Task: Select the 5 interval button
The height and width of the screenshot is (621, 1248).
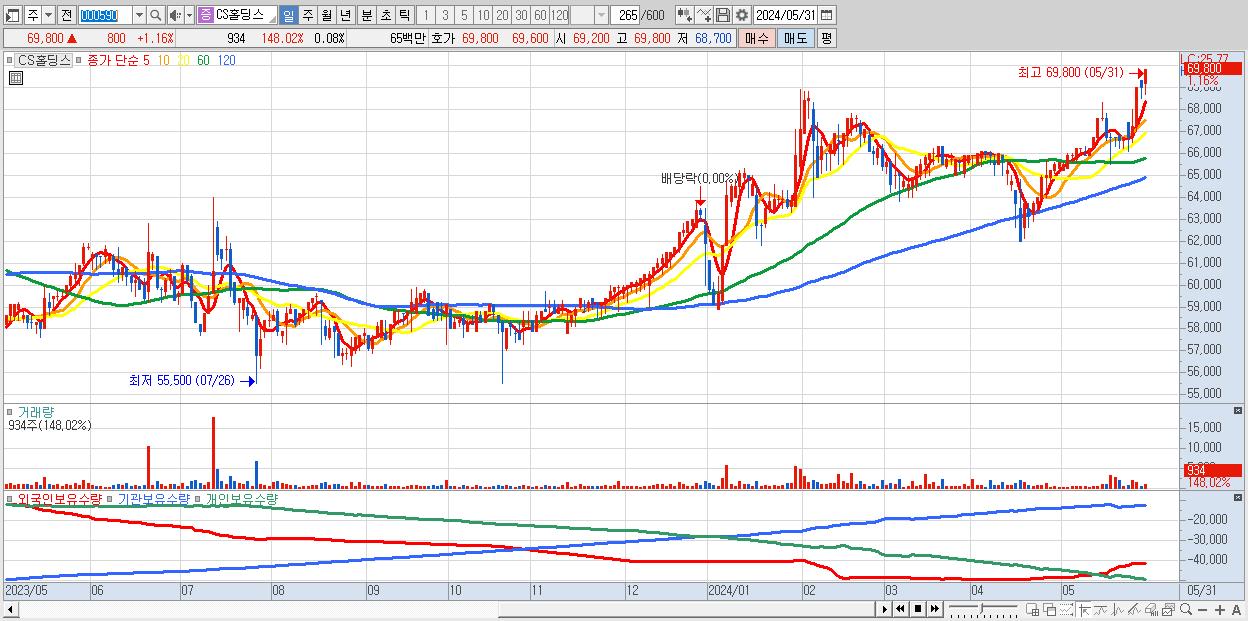Action: tap(464, 15)
